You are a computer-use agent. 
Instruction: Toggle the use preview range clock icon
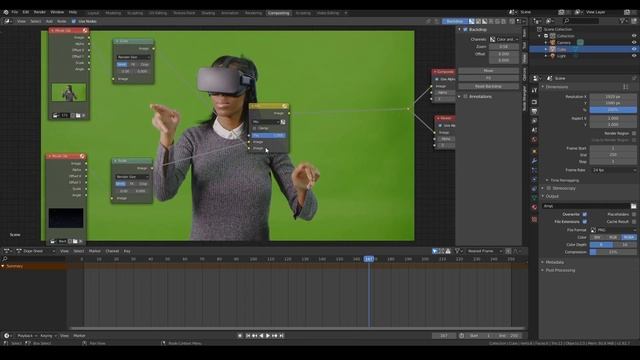pos(461,336)
